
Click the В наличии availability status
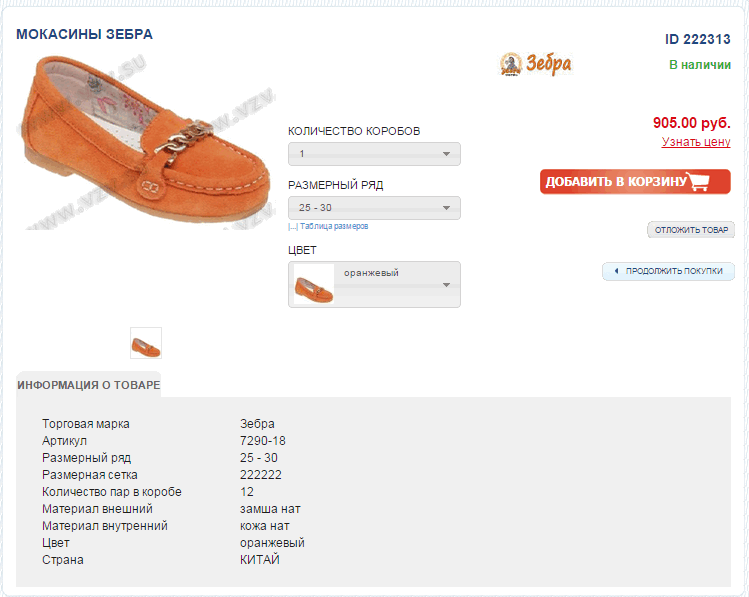tap(700, 65)
